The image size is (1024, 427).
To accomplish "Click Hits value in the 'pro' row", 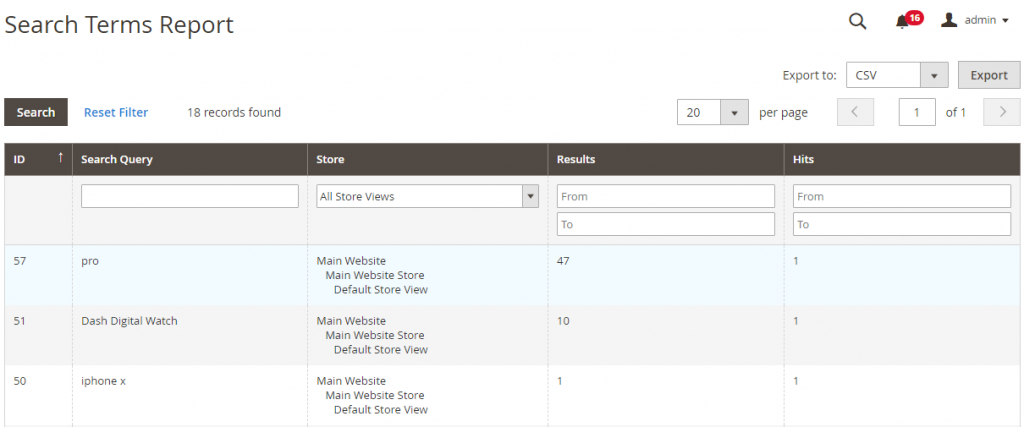I will click(796, 261).
